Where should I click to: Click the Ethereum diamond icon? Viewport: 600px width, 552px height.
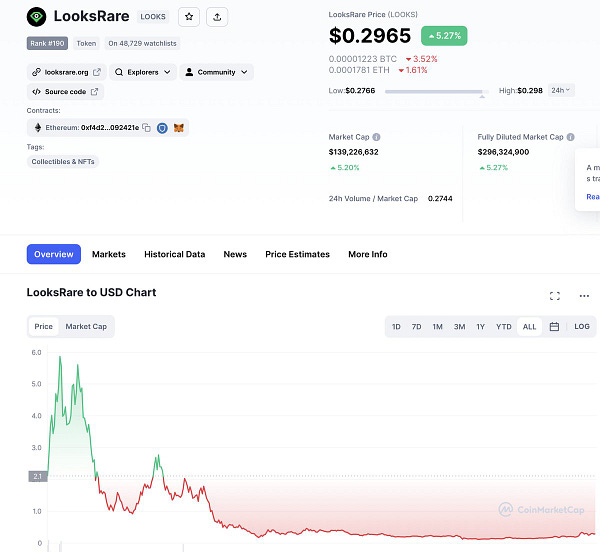(38, 127)
